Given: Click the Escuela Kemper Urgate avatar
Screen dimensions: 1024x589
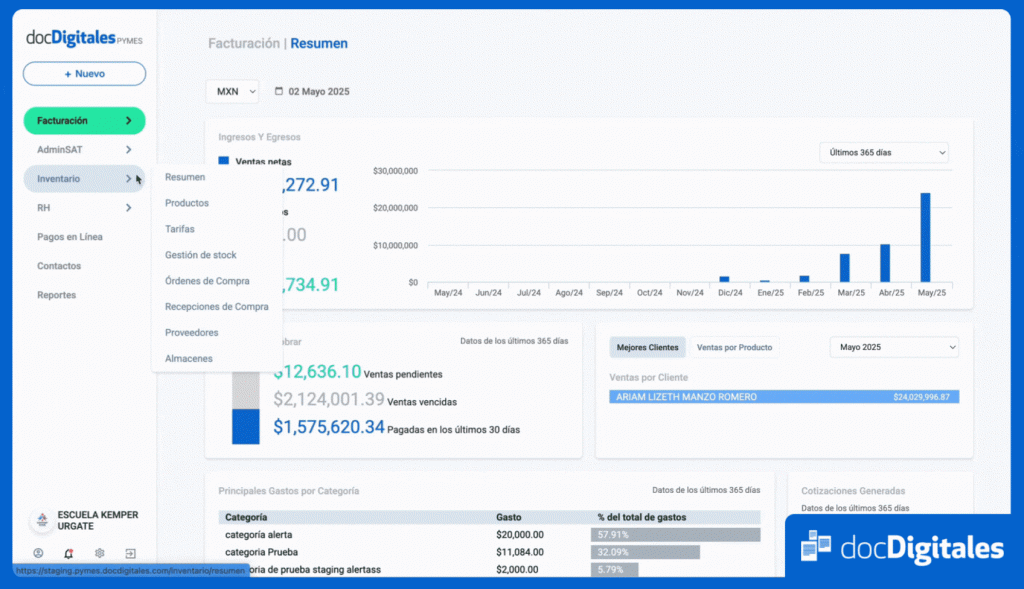Looking at the screenshot, I should coord(42,520).
